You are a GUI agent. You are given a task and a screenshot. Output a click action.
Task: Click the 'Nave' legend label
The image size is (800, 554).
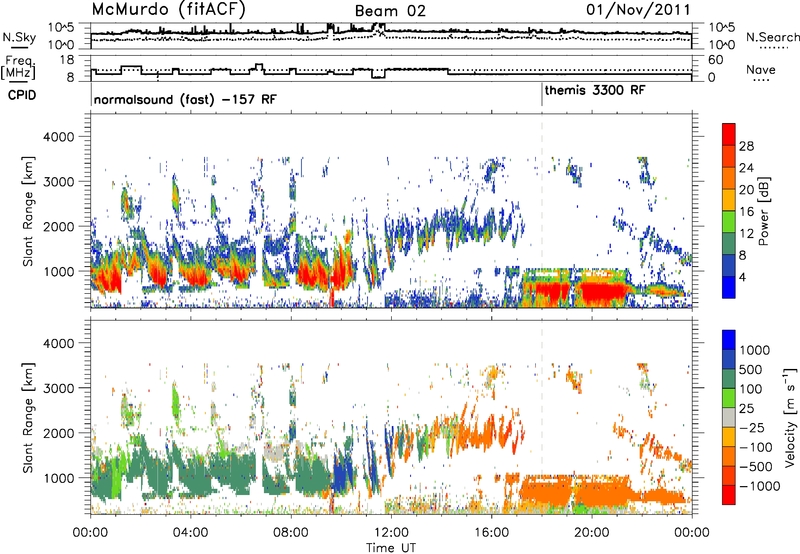(x=761, y=70)
